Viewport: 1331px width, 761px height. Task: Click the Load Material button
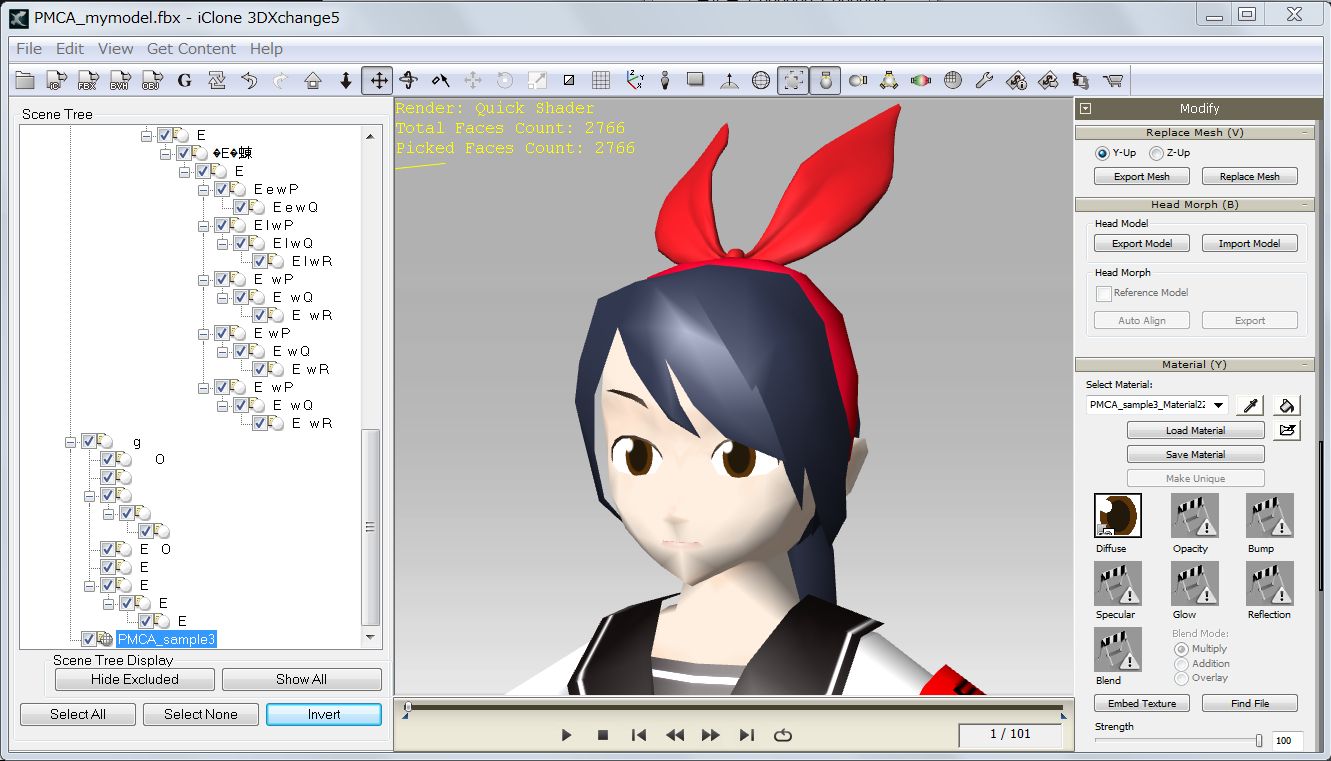click(1195, 430)
